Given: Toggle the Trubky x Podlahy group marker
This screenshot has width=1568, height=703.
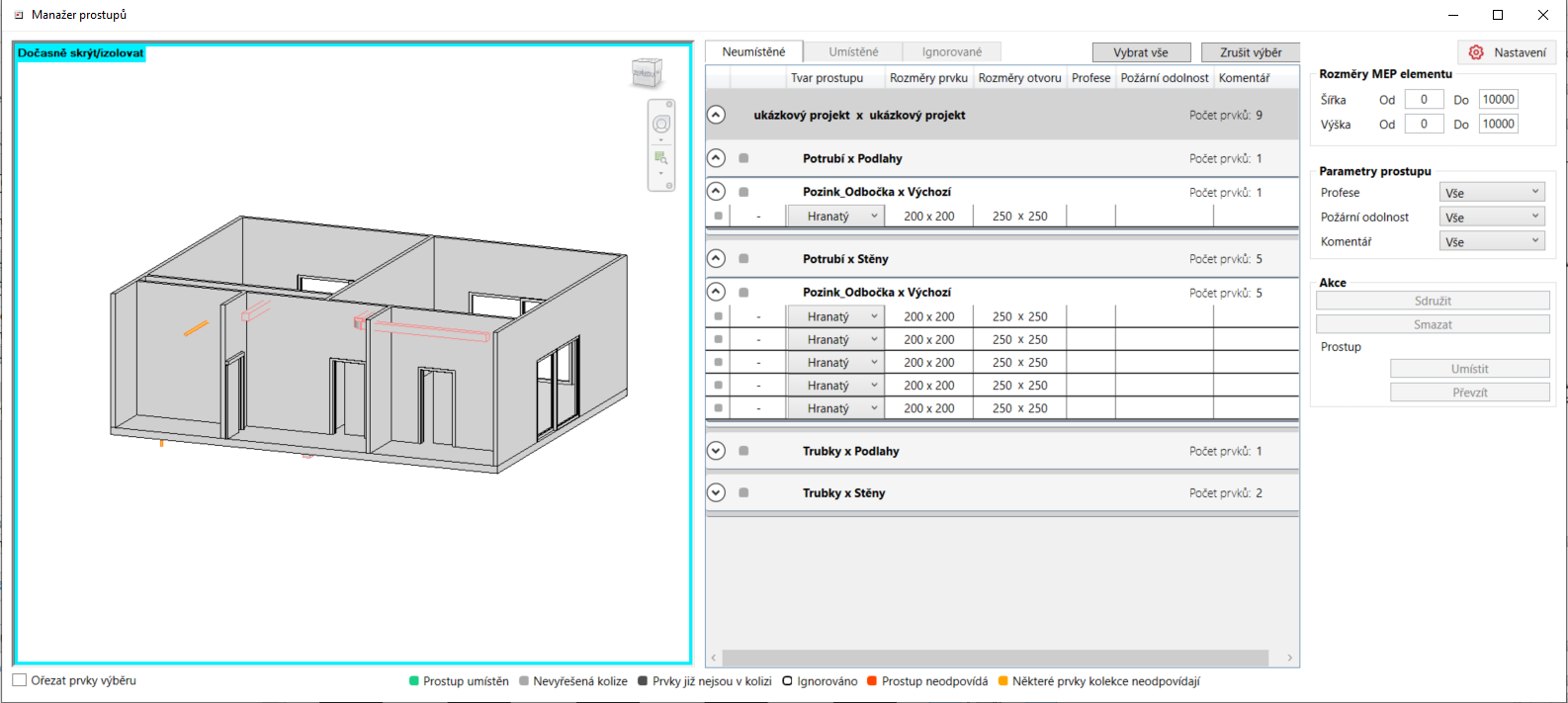Looking at the screenshot, I should [743, 451].
